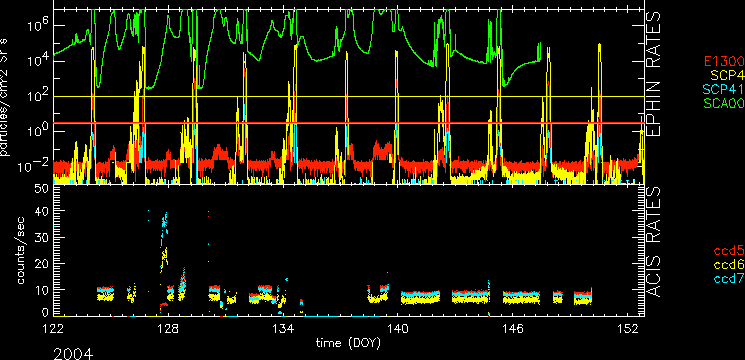Click the red ccd5 legend label
The image size is (745, 360).
(x=729, y=252)
